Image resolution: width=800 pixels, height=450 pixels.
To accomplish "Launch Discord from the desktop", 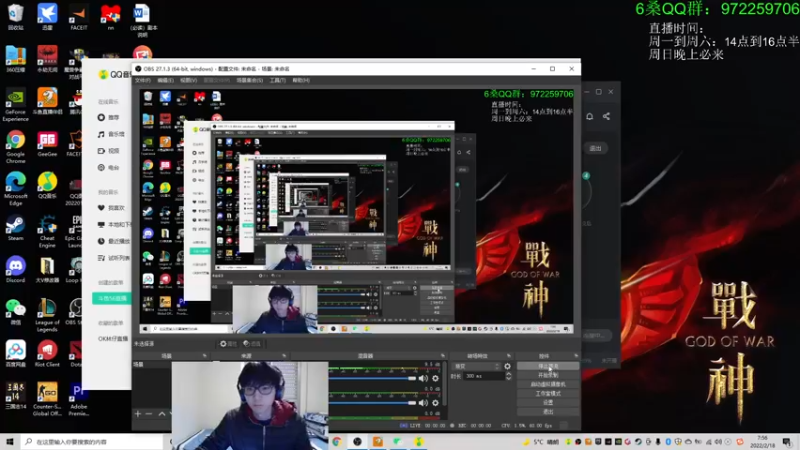I will click(15, 269).
